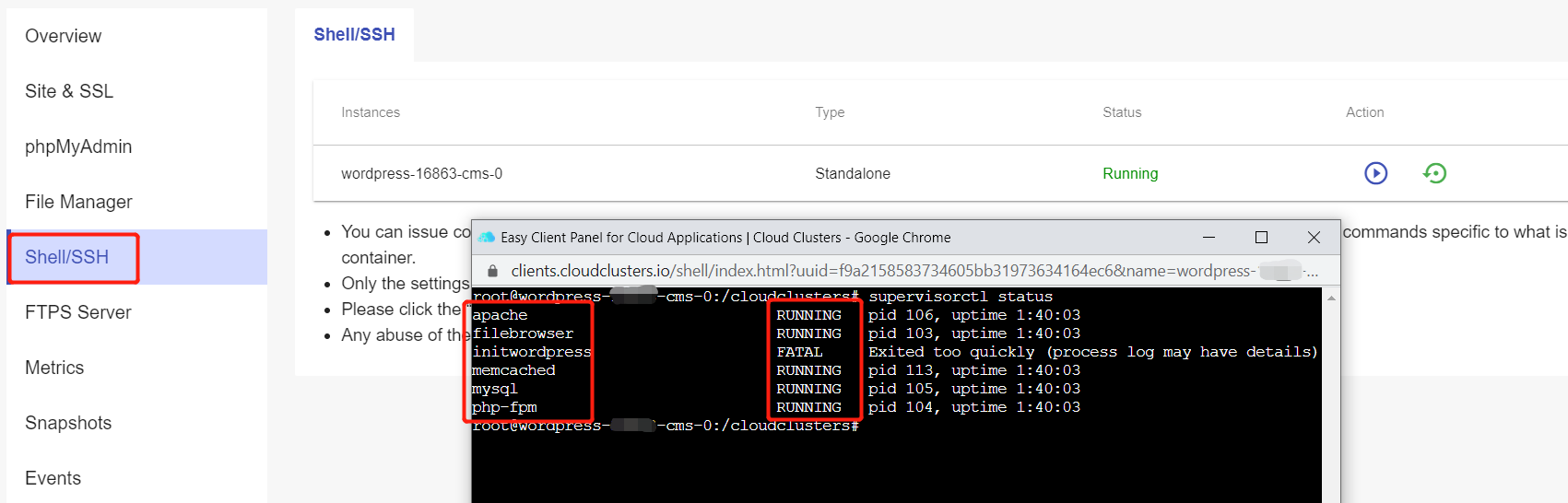Click the Standalone type cell
The image size is (1568, 503).
click(x=853, y=173)
